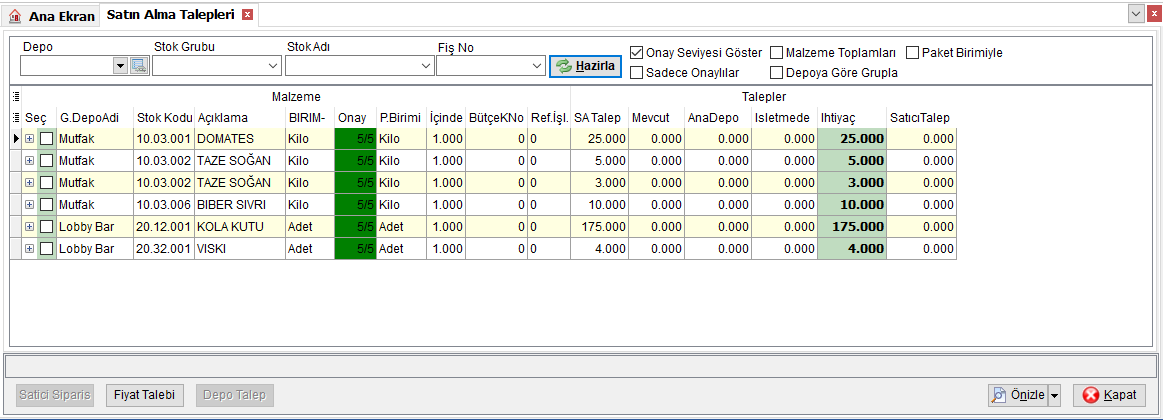
Task: Open the Depo dropdown
Action: [x=121, y=66]
